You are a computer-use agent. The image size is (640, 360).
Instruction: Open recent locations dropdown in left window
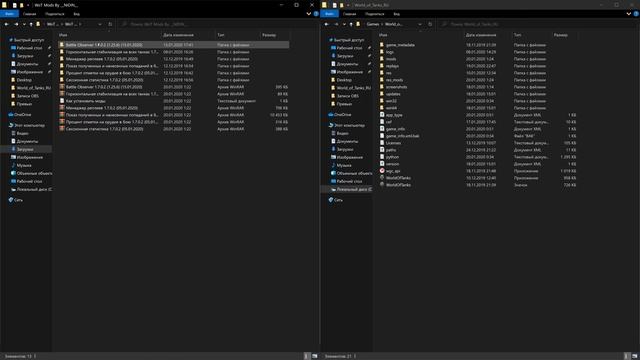pyautogui.click(x=24, y=24)
